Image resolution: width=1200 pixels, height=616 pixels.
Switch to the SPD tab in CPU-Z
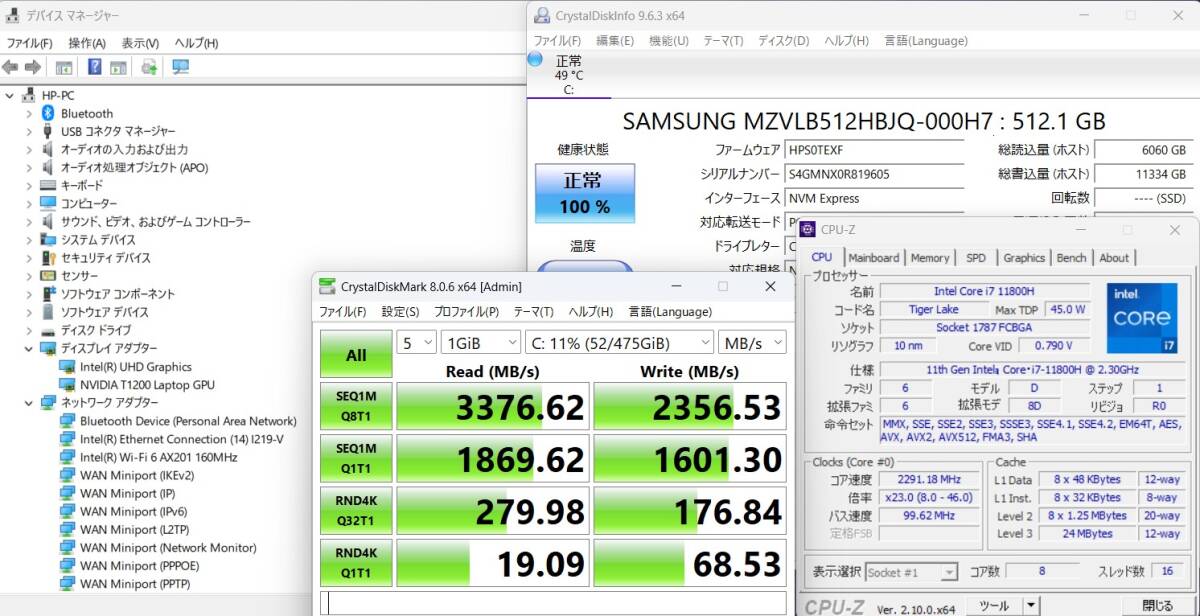(x=976, y=258)
